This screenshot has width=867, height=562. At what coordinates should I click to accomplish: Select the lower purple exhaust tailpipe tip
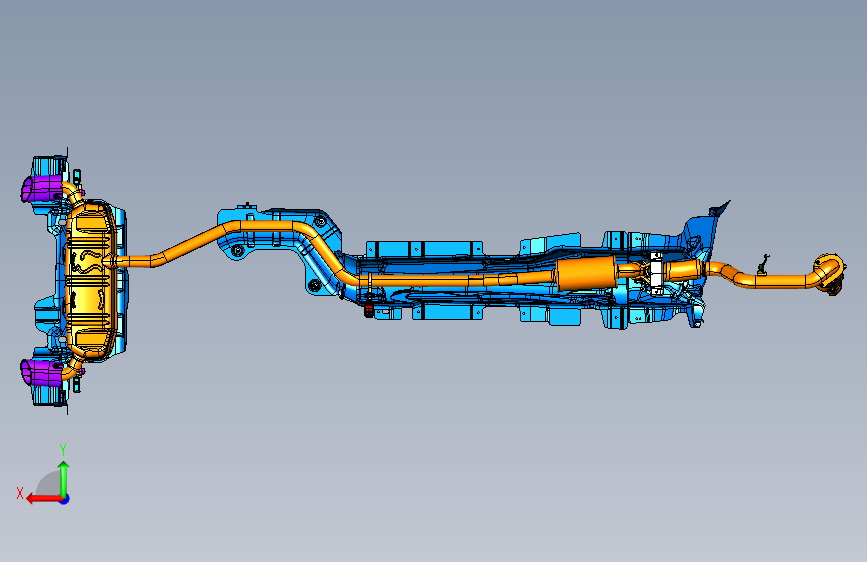pos(41,373)
